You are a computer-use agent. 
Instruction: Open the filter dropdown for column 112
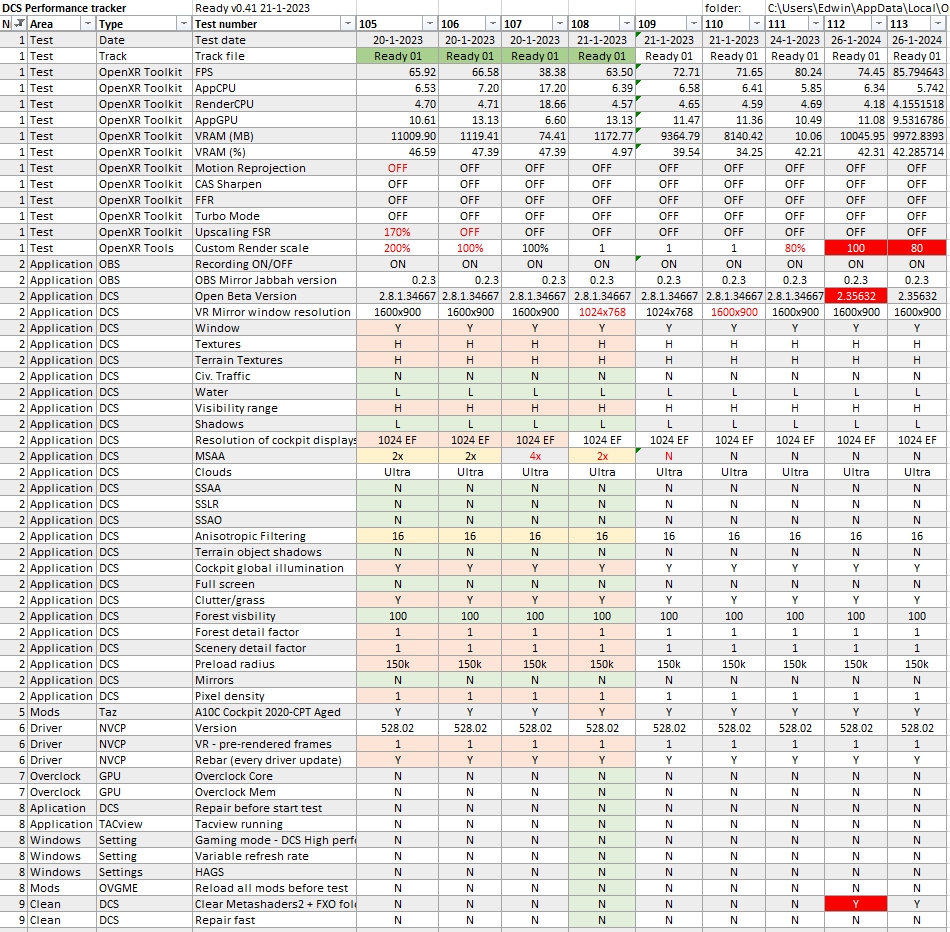[x=879, y=24]
